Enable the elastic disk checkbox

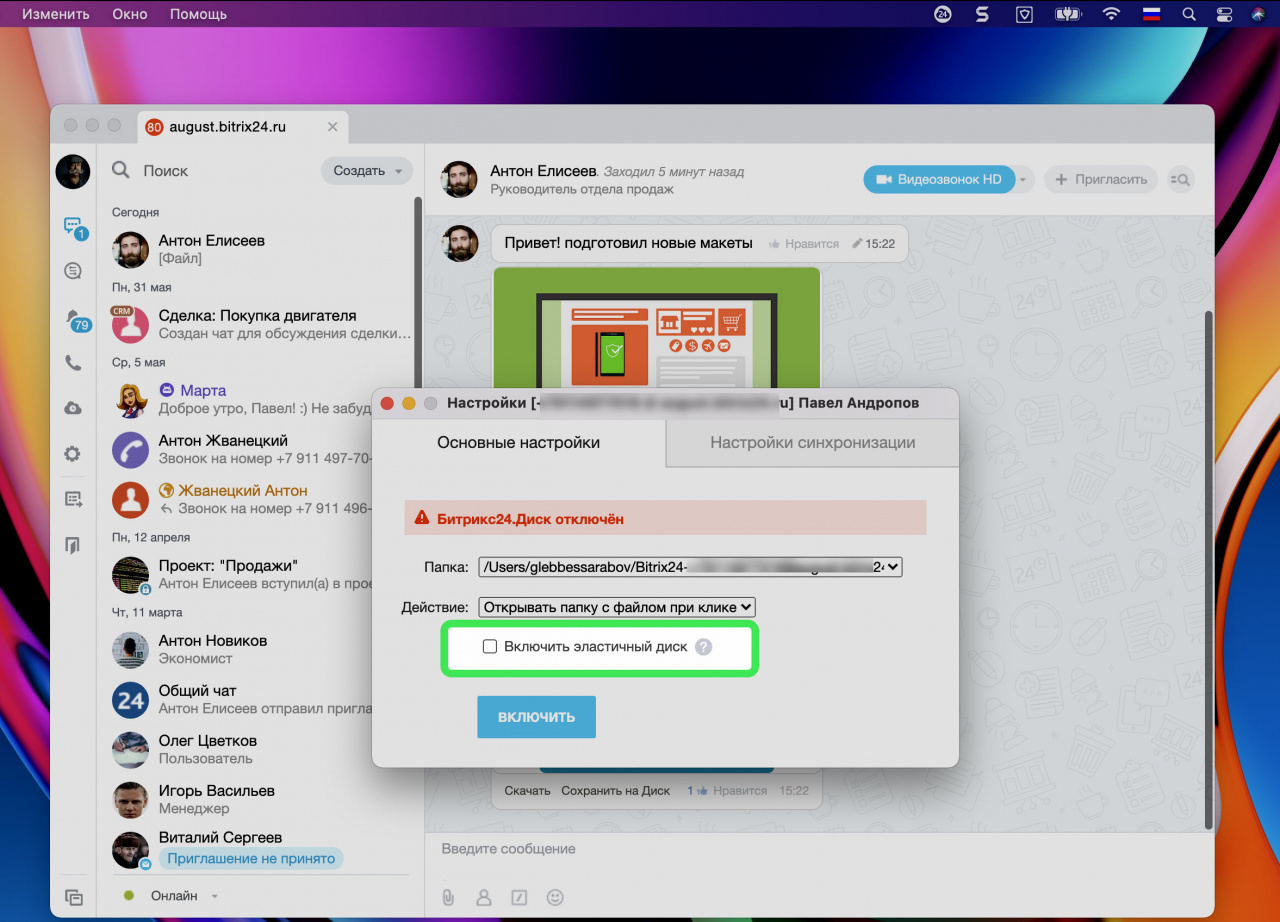[490, 647]
